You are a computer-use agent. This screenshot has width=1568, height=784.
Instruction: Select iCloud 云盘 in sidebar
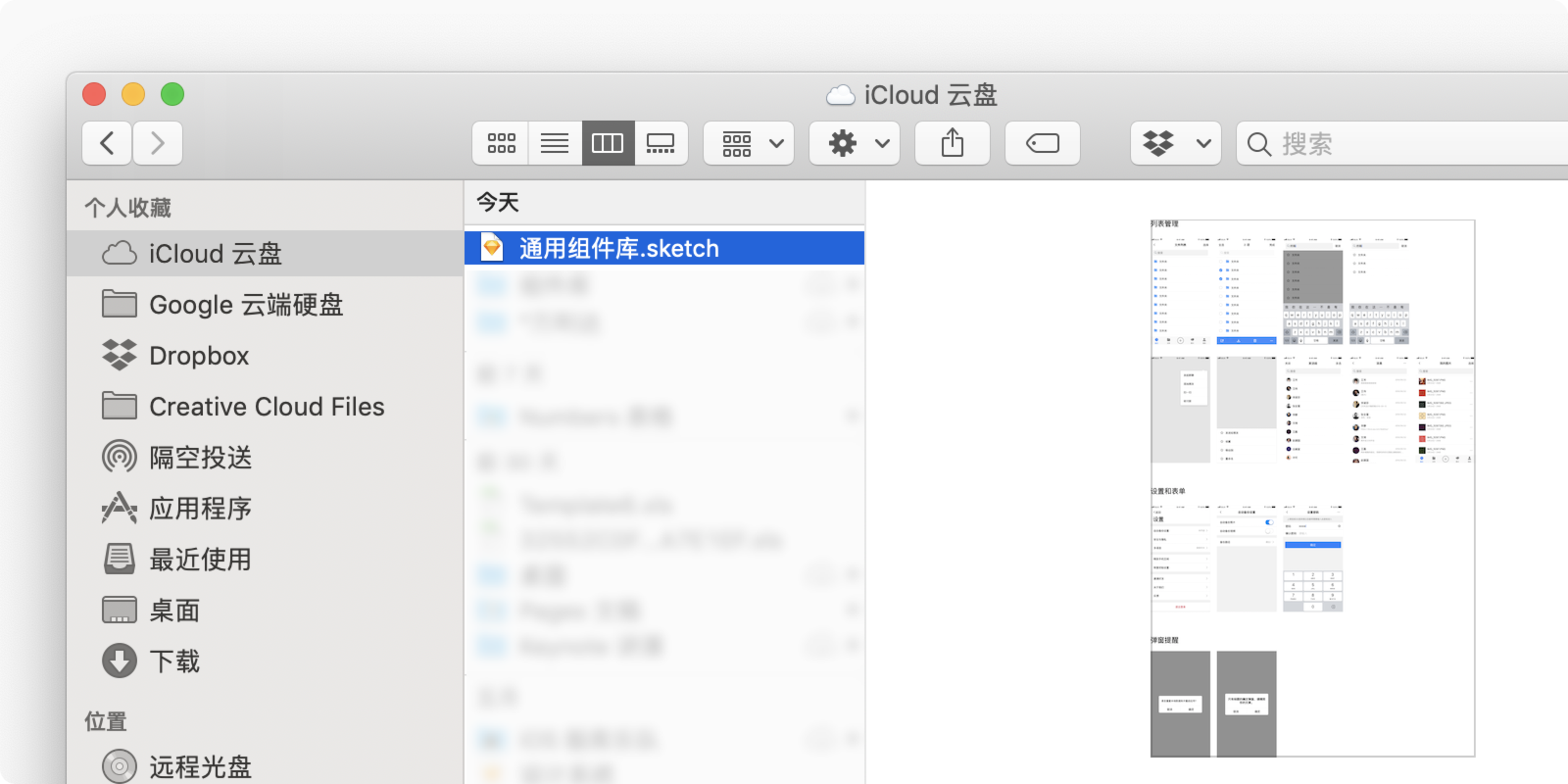[x=215, y=254]
